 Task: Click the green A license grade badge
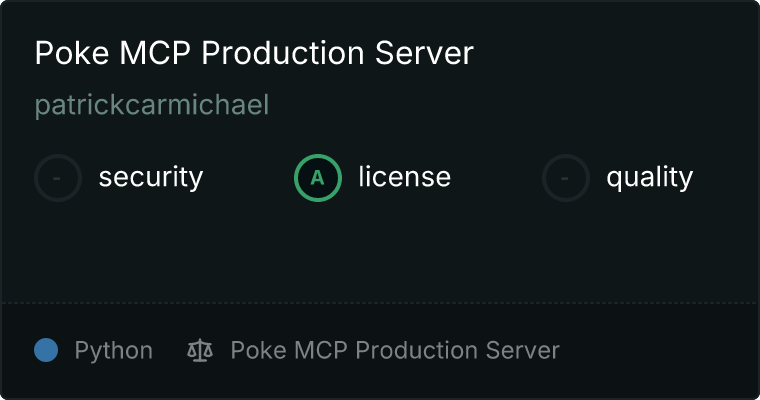(x=317, y=178)
